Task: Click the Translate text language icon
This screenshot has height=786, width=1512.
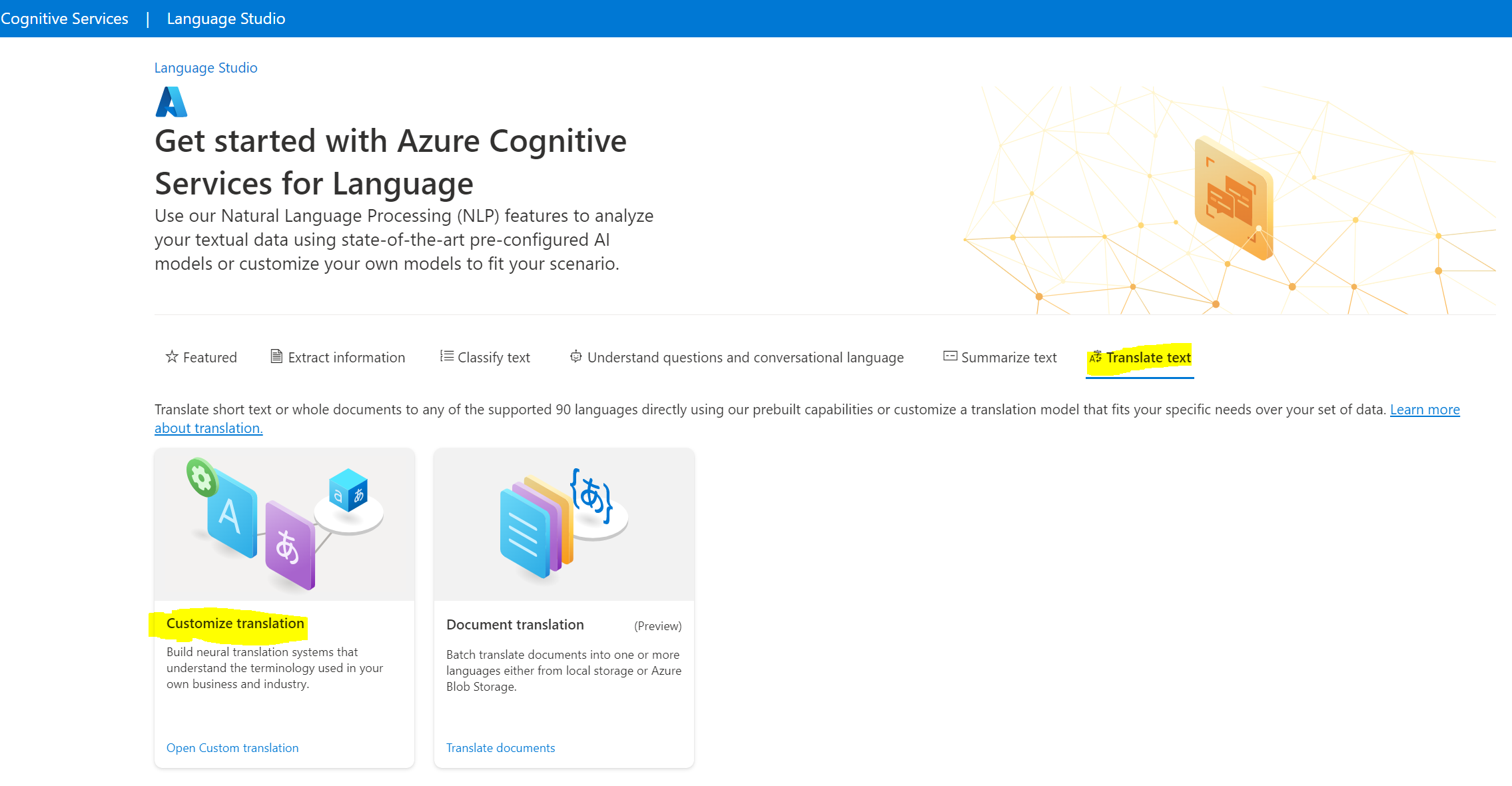Action: click(x=1096, y=358)
